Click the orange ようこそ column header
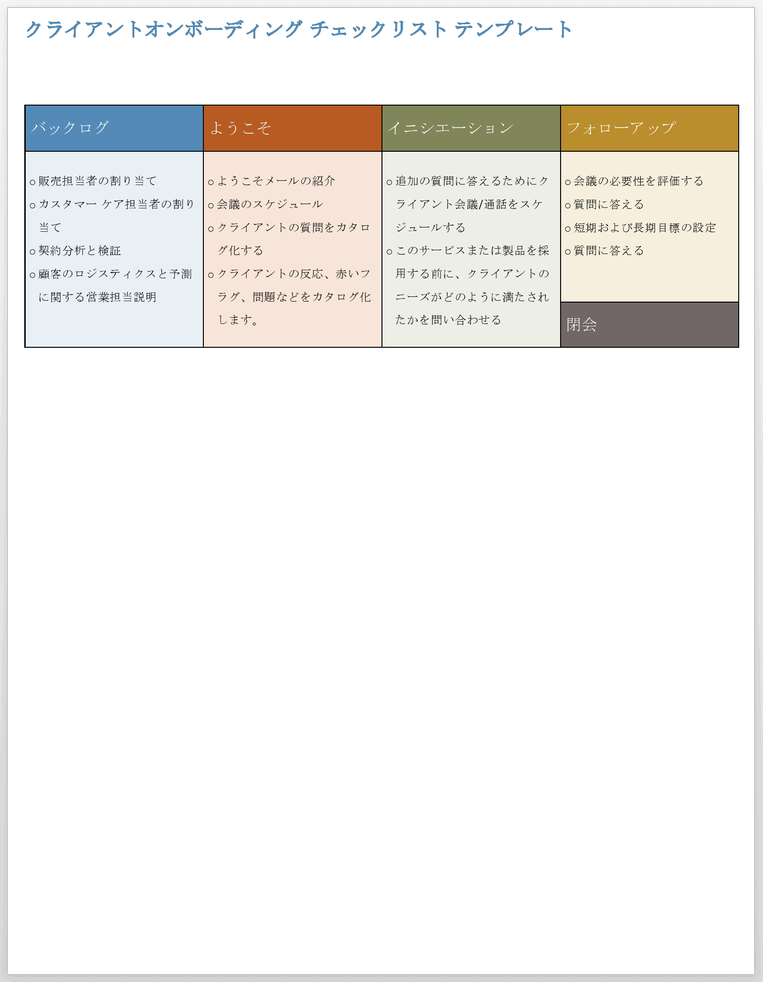763x982 pixels. [292, 128]
